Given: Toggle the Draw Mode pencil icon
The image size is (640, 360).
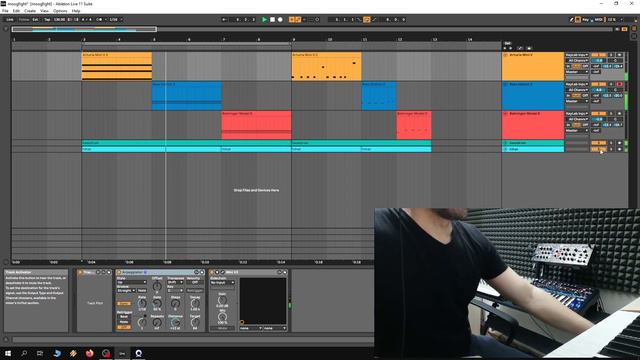Looking at the screenshot, I should 572,19.
